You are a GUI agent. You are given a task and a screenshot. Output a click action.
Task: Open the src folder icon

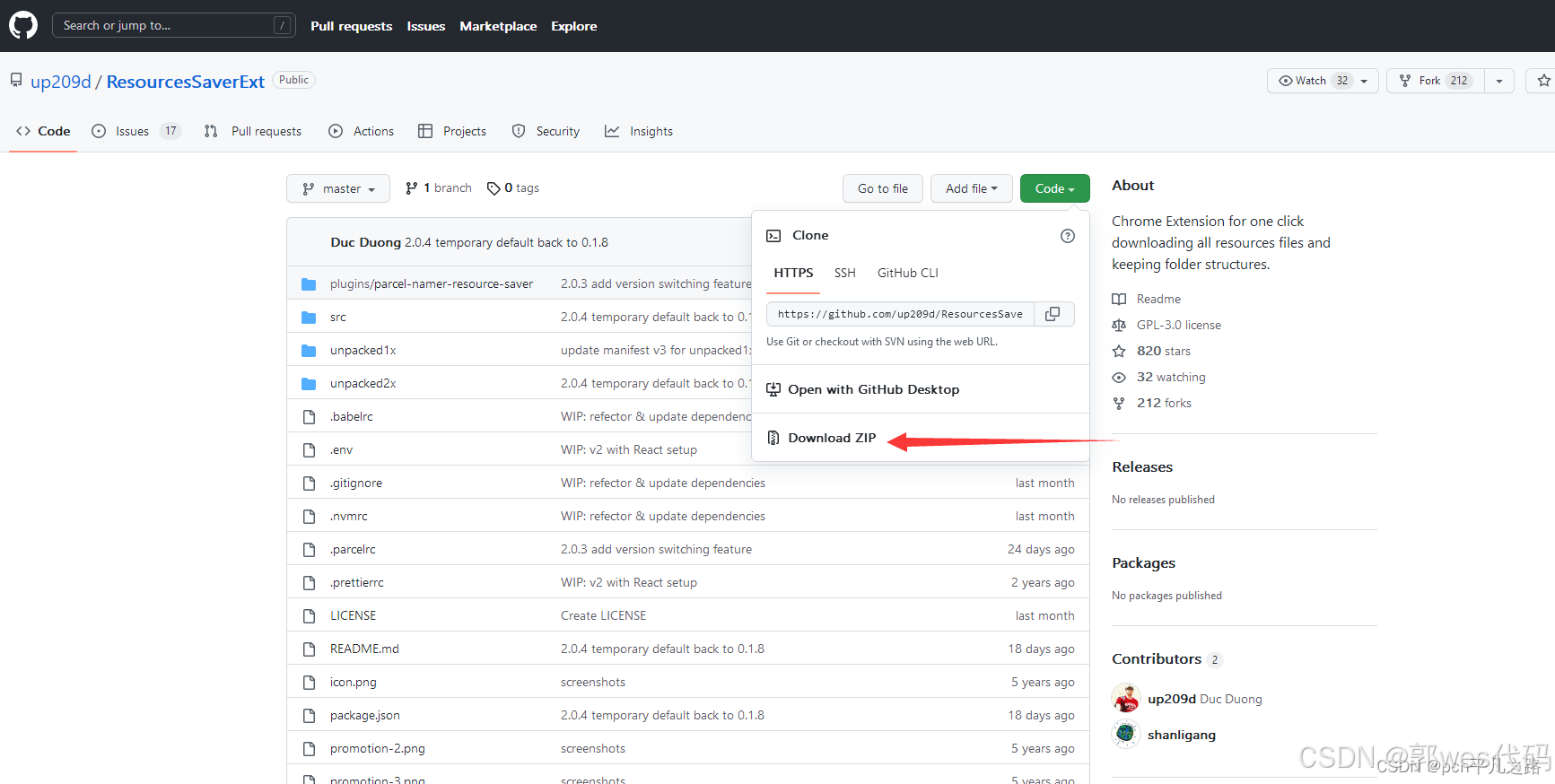[x=309, y=318]
